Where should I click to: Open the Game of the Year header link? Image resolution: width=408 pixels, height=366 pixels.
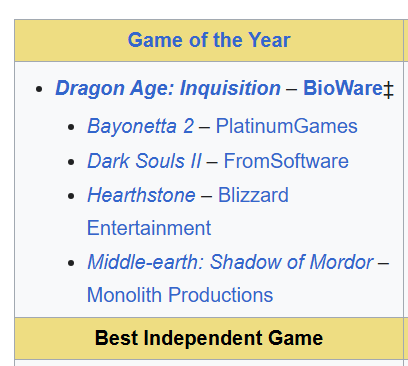pos(209,40)
